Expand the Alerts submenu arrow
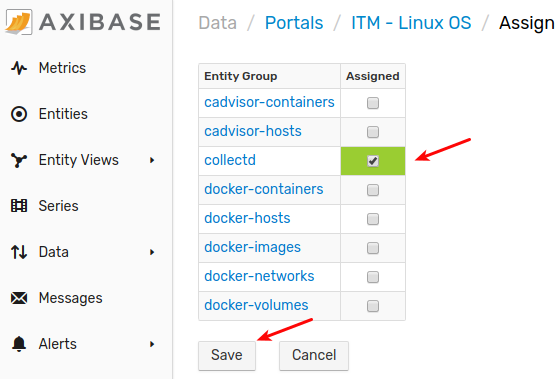The height and width of the screenshot is (379, 560). [152, 344]
